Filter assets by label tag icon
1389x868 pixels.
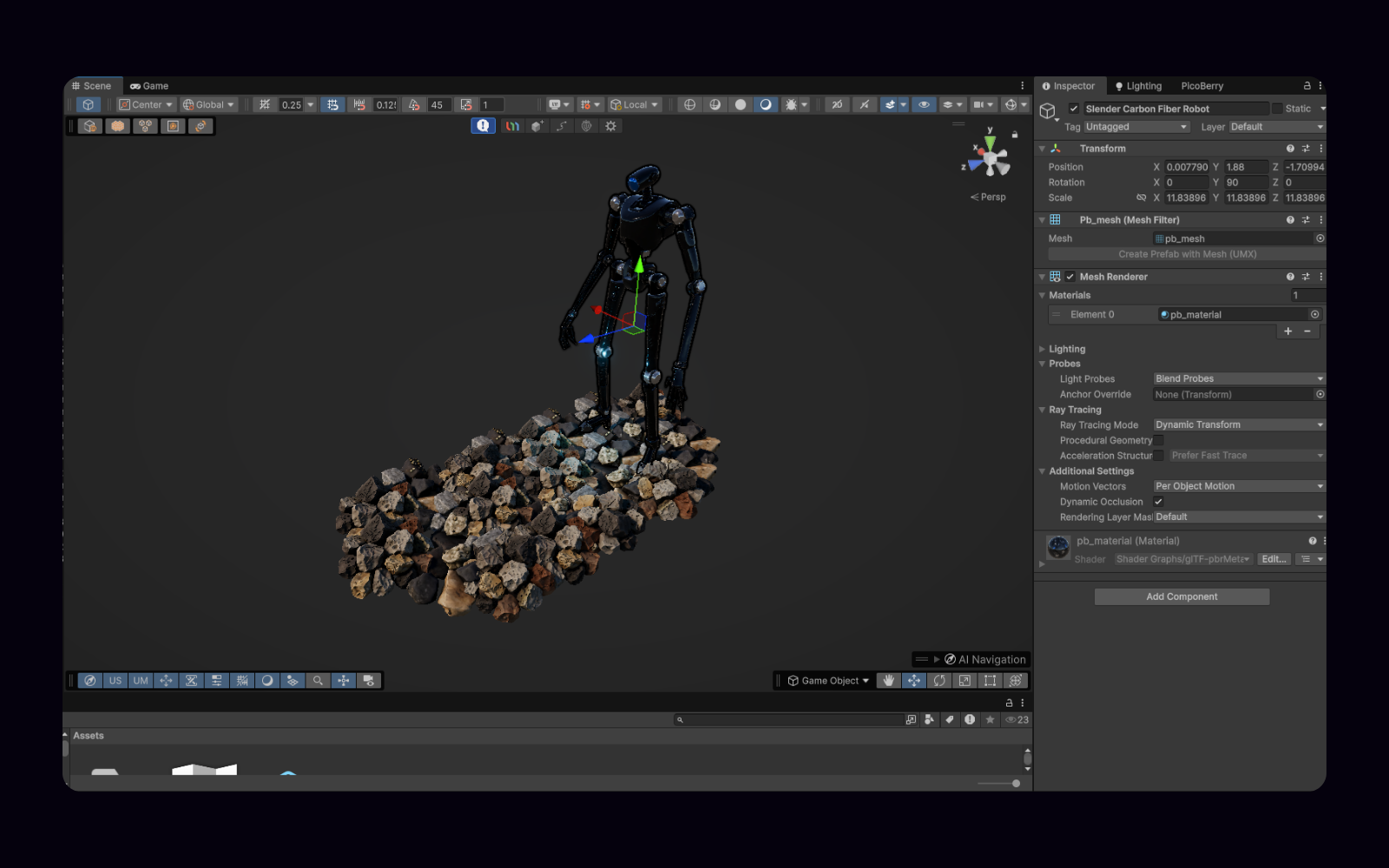tap(950, 720)
